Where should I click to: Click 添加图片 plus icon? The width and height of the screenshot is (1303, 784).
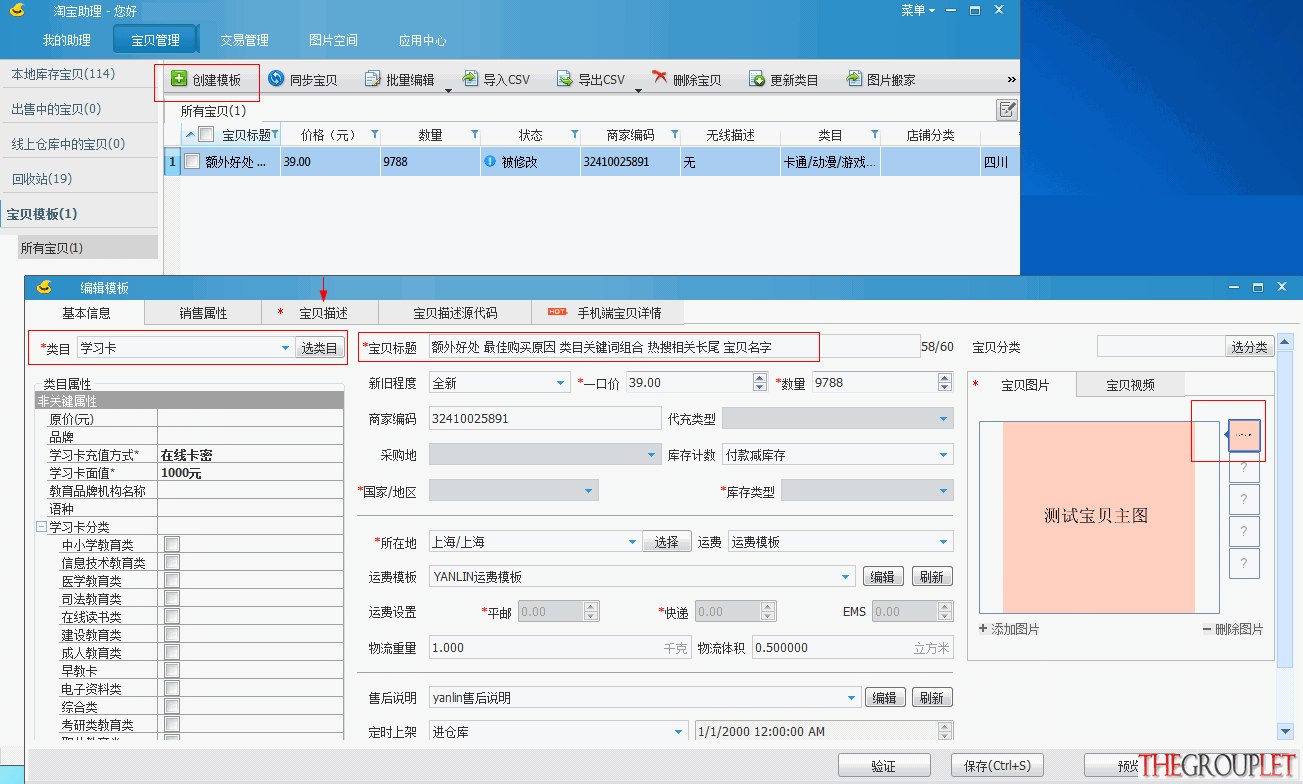coord(983,629)
